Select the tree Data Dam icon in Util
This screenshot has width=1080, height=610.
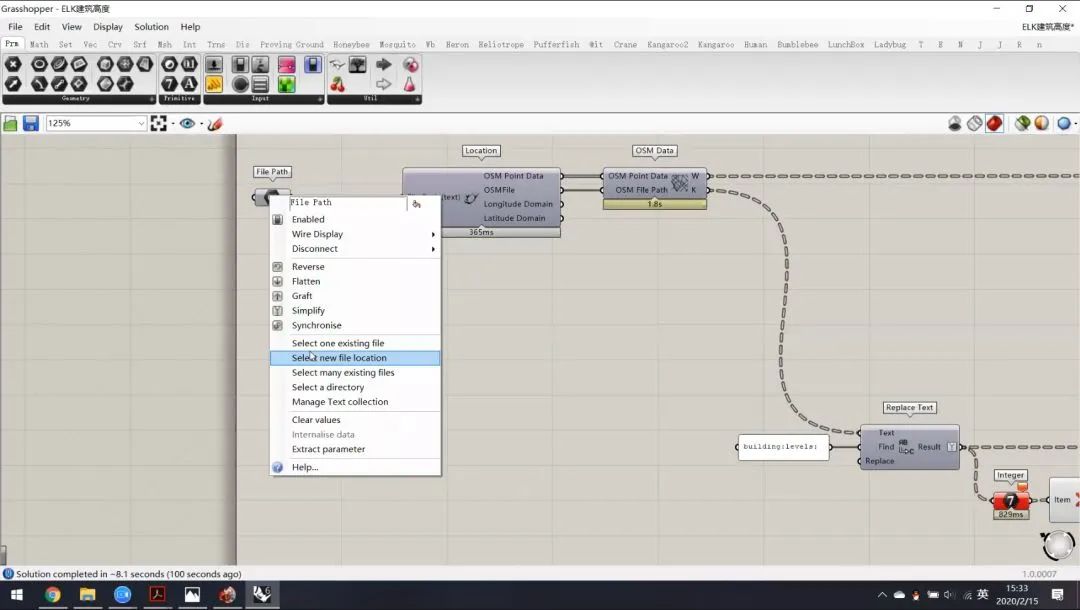[x=357, y=64]
